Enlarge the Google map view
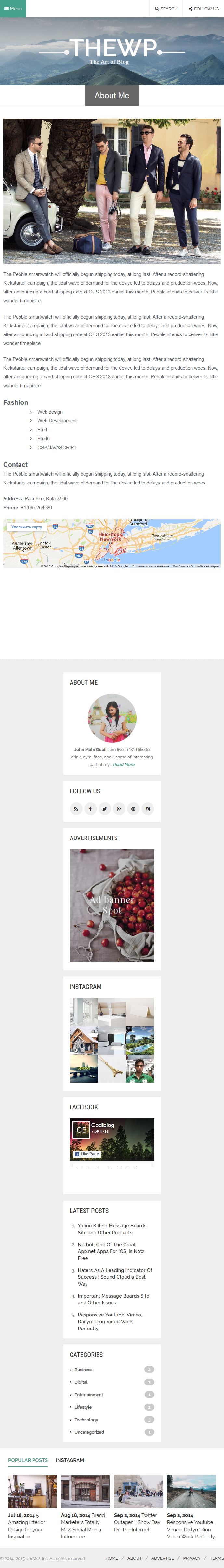This screenshot has width=224, height=1568. [x=27, y=527]
